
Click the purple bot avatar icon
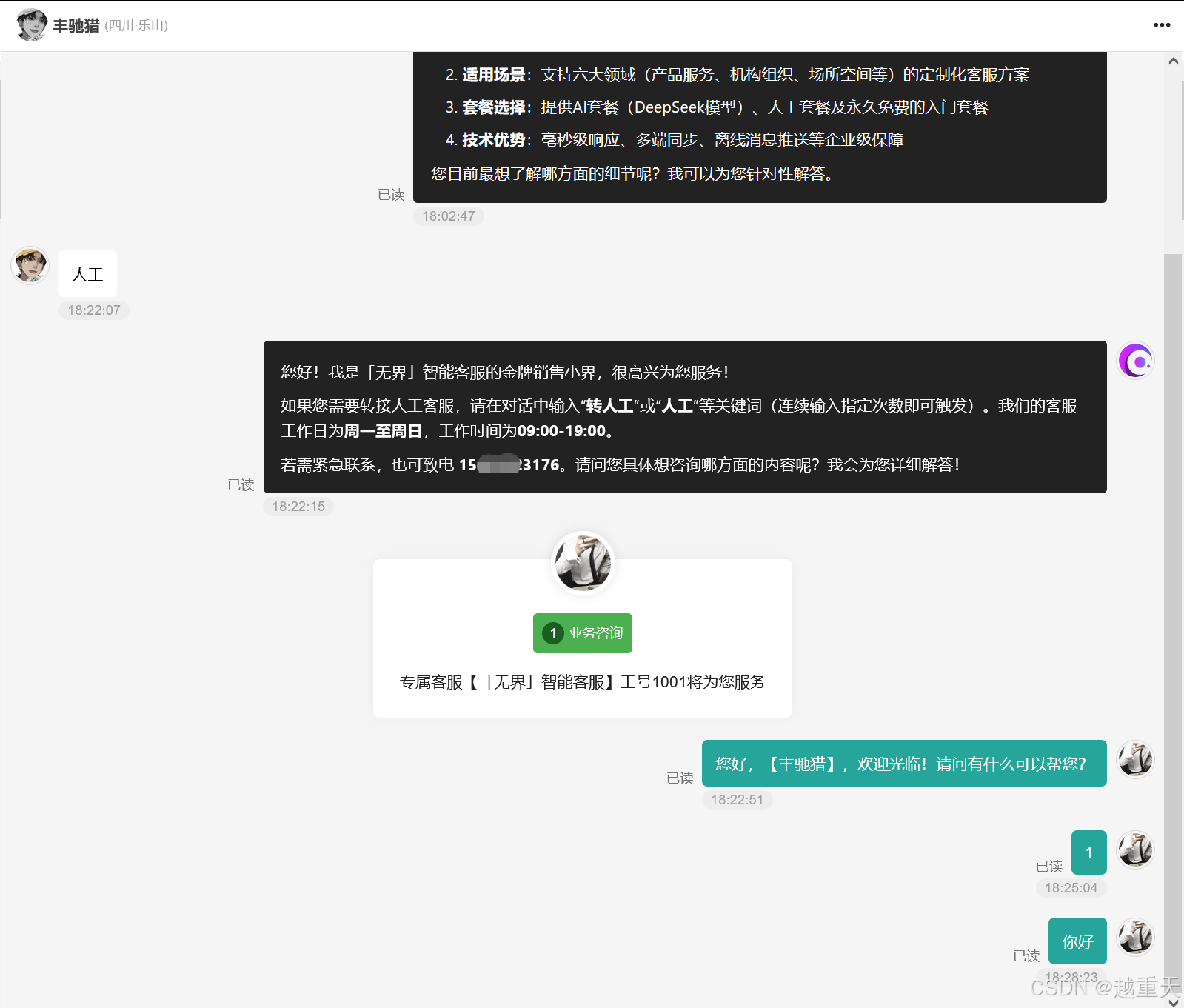click(1135, 361)
